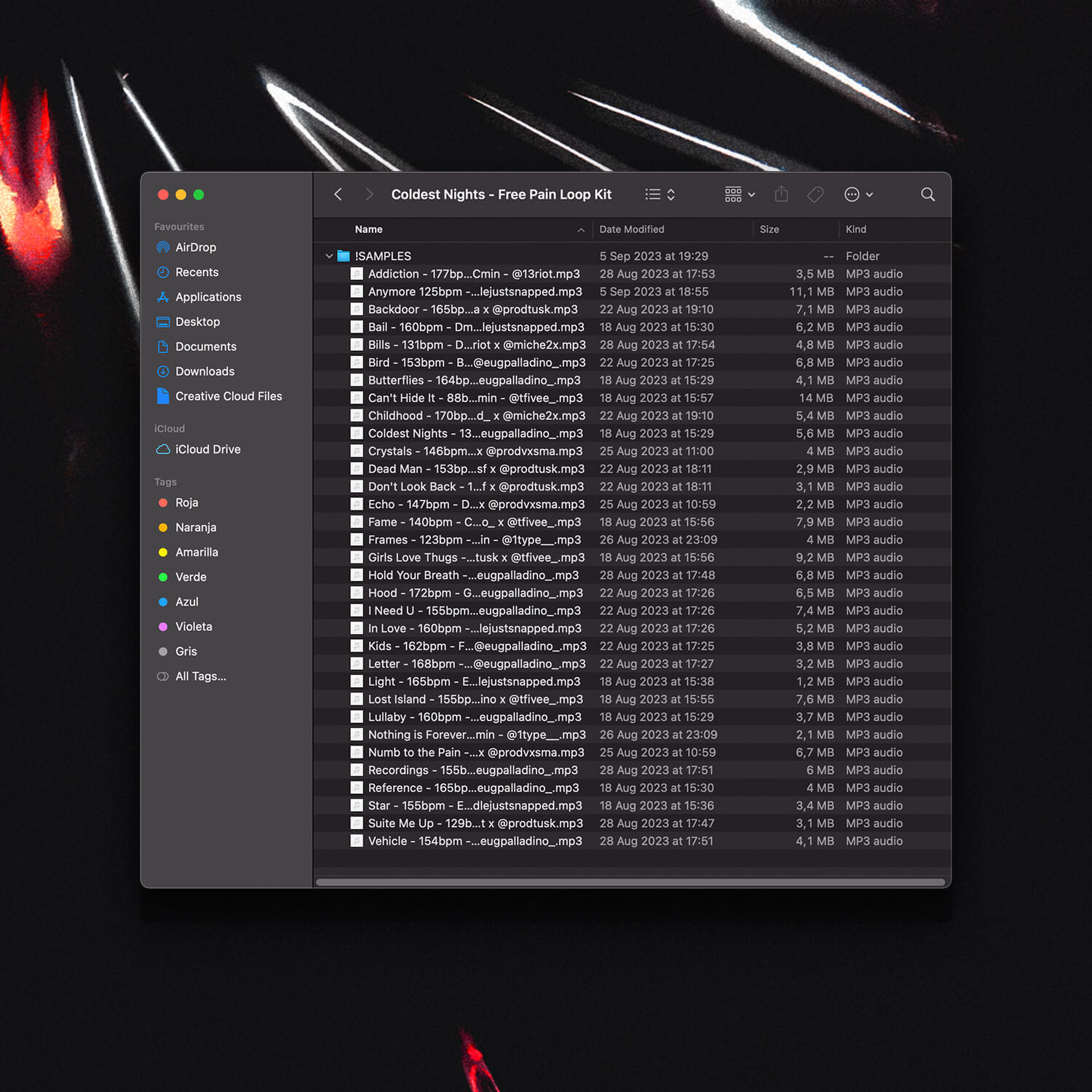Screen dimensions: 1092x1092
Task: Click the forward navigation arrow
Action: click(x=369, y=194)
